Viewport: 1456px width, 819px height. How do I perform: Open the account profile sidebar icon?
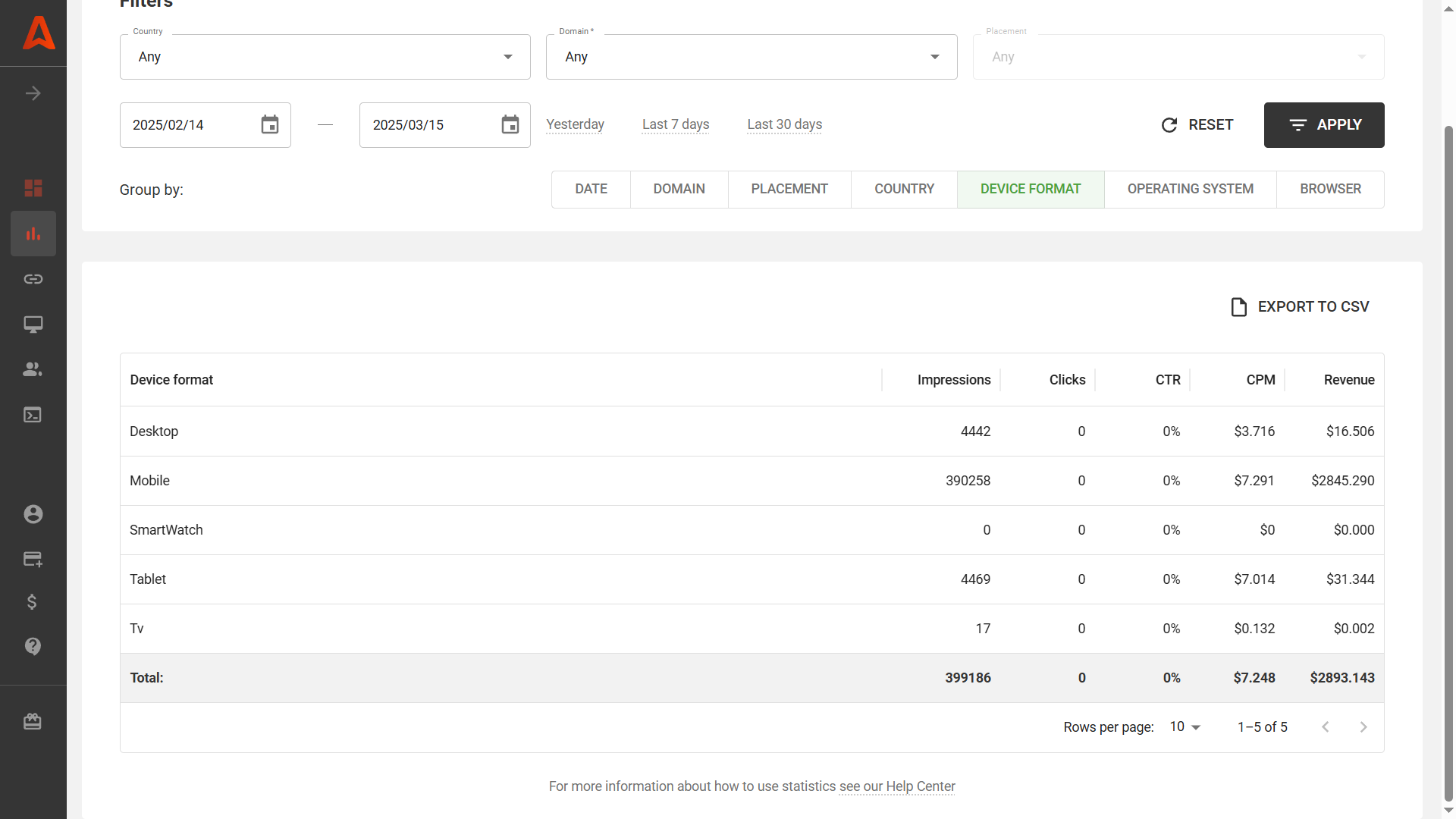pos(33,514)
